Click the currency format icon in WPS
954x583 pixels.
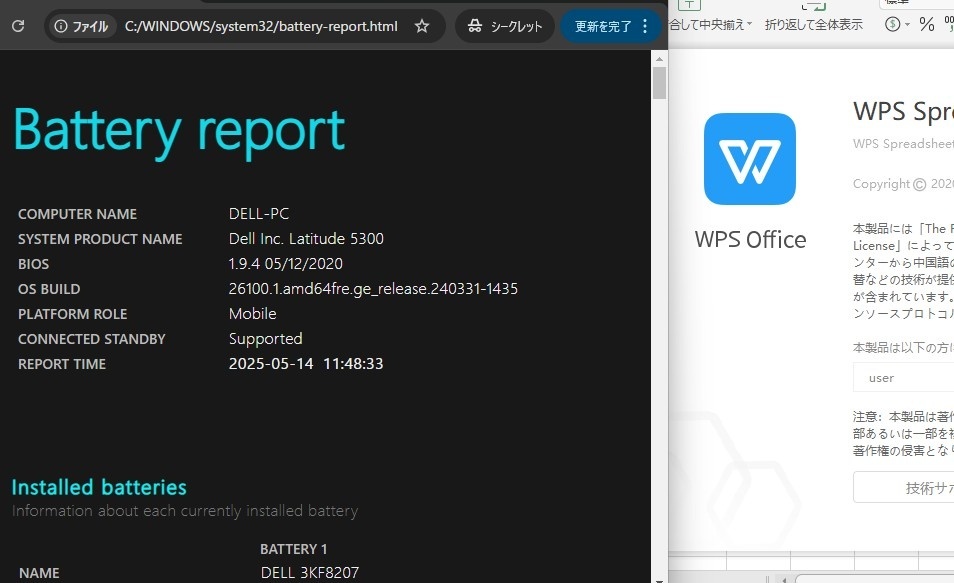tap(893, 24)
